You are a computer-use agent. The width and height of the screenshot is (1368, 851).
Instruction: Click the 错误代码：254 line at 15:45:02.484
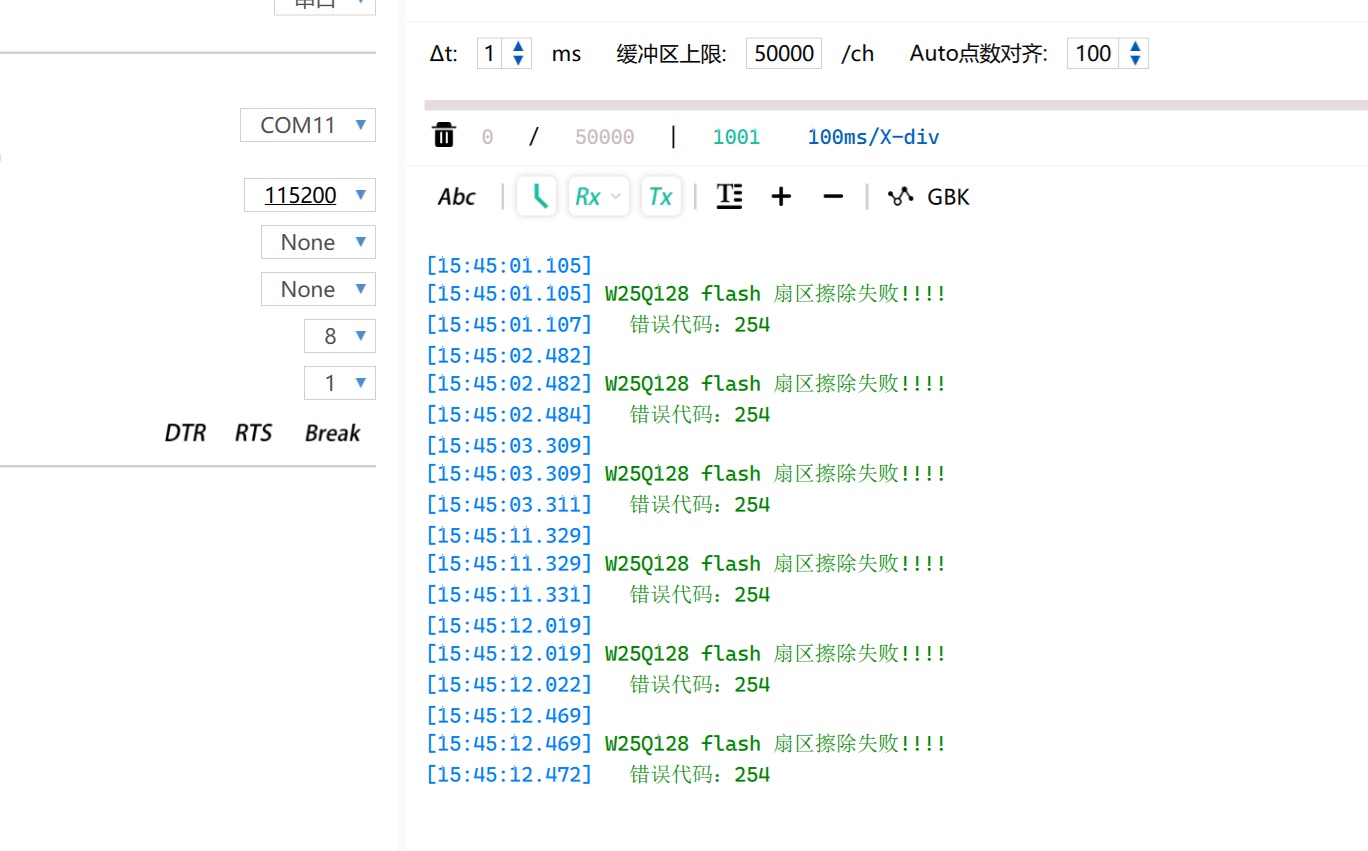click(700, 414)
